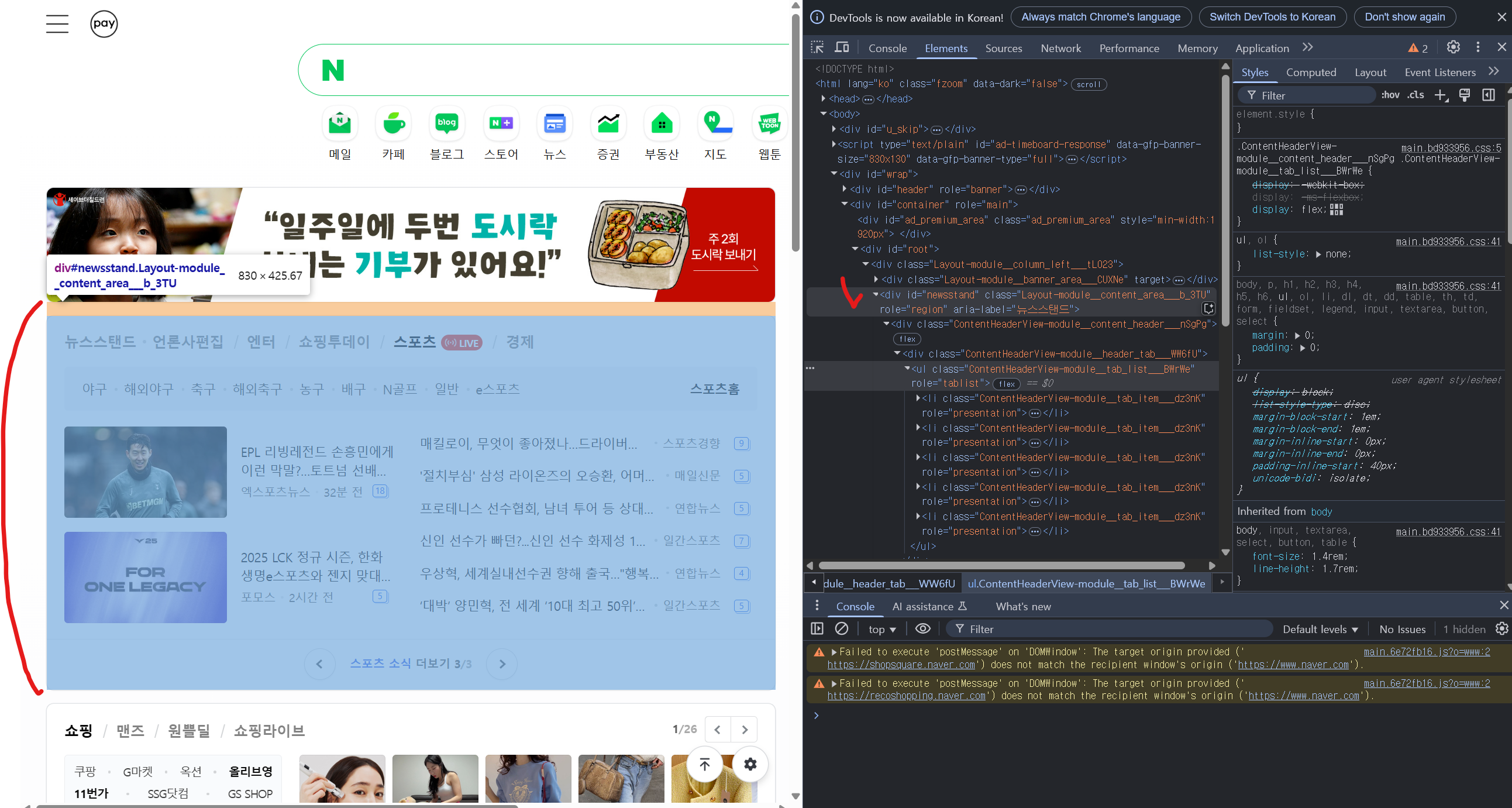Click Switch DevTools to Korean button
1512x808 pixels.
[x=1272, y=17]
